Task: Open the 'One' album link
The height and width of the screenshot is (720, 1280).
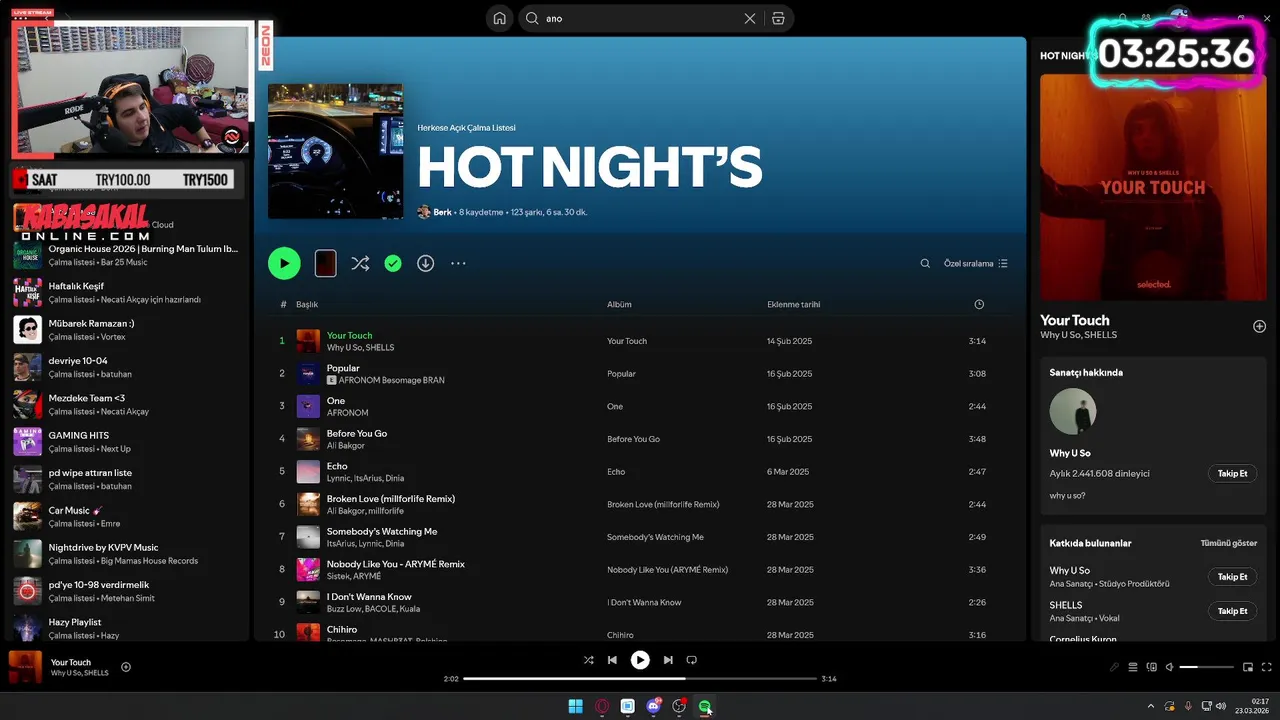Action: click(615, 406)
